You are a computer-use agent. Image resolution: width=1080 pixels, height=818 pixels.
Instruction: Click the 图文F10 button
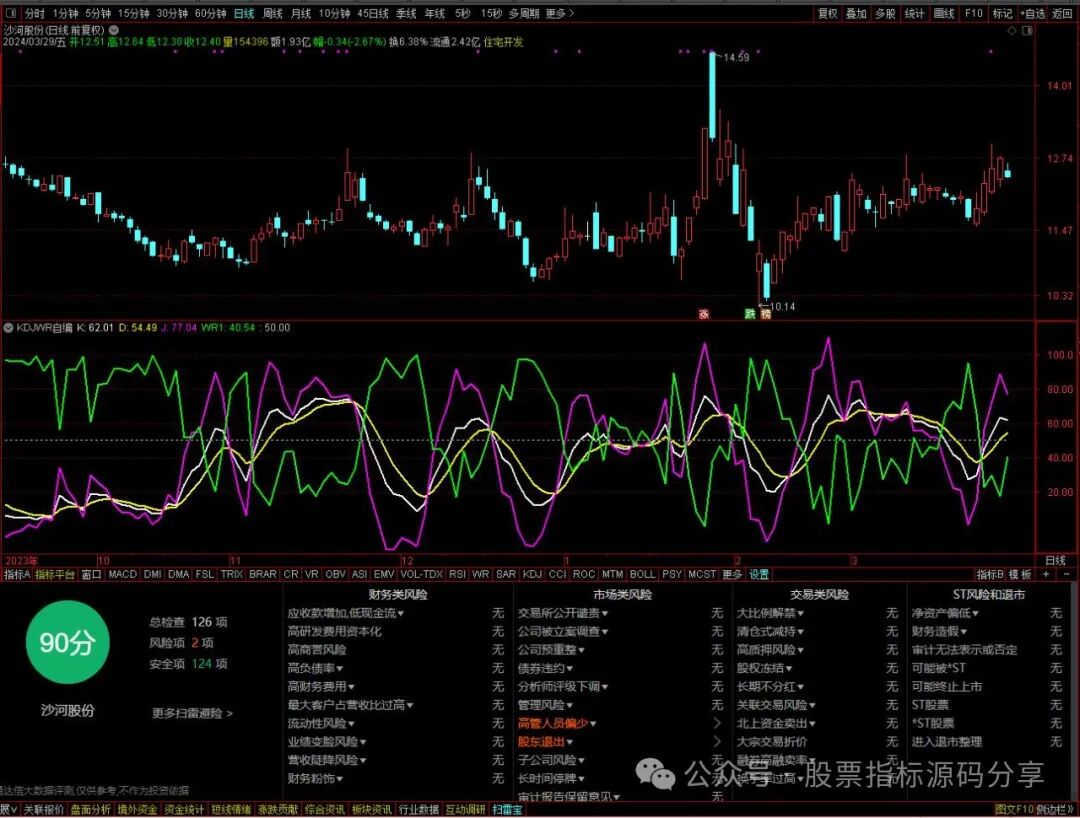pos(1015,810)
